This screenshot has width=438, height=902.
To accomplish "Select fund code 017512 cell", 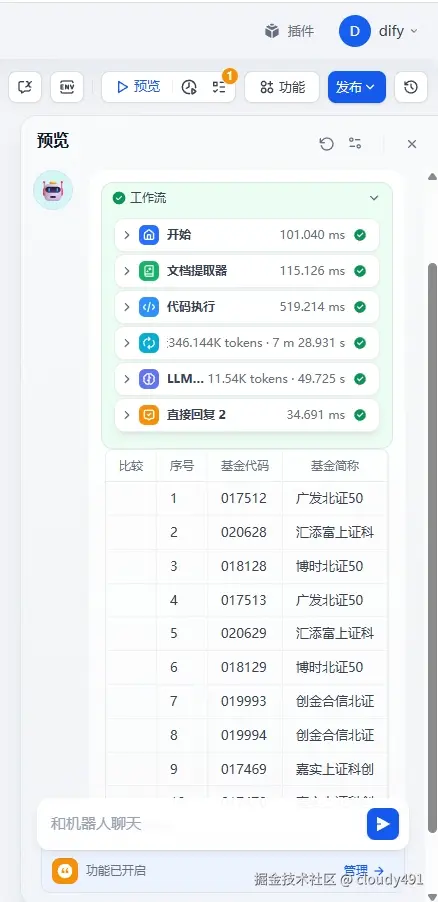I will 245,498.
